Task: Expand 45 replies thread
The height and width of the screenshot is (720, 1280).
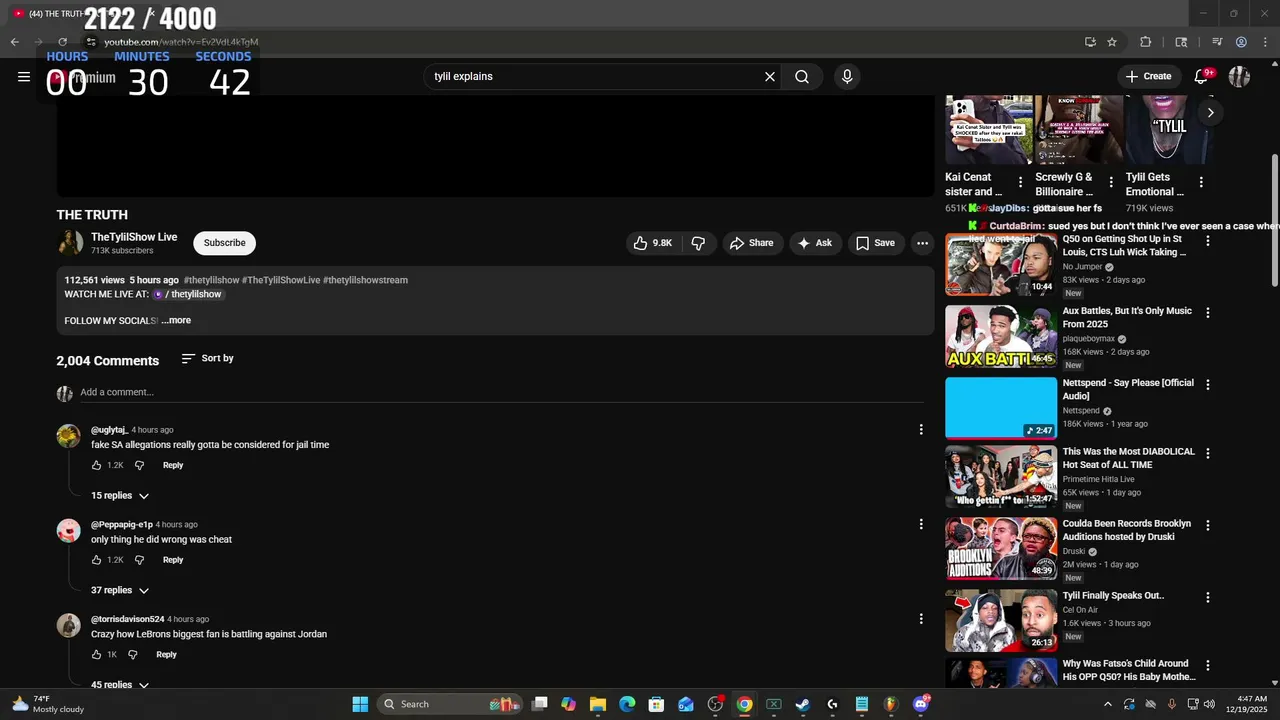Action: 120,685
